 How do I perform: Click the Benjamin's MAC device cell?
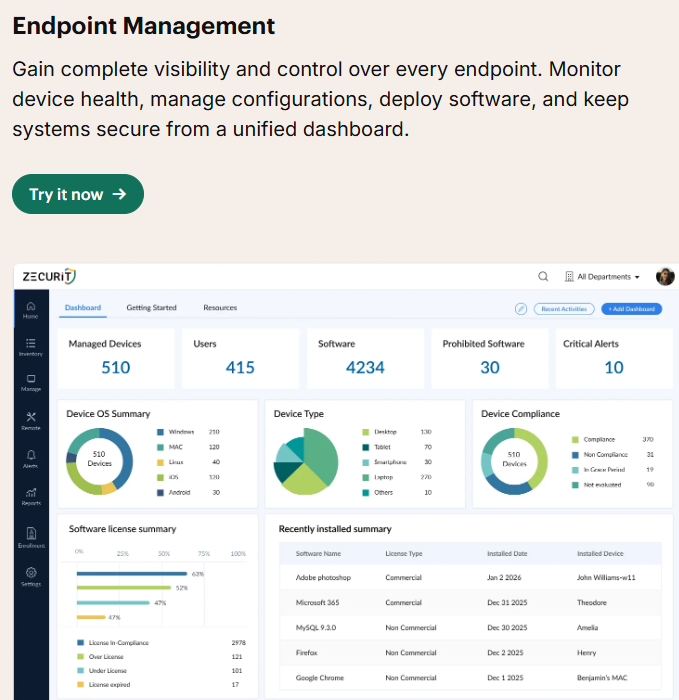(602, 678)
